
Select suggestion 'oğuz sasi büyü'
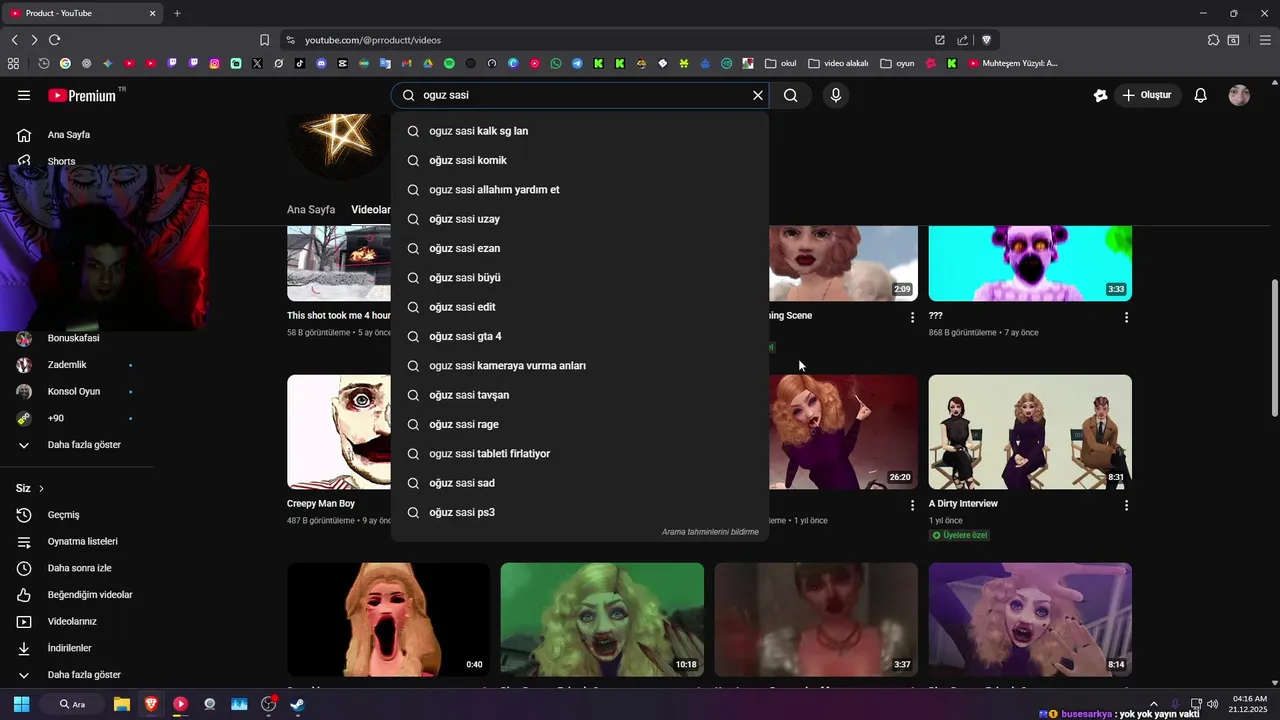point(580,278)
